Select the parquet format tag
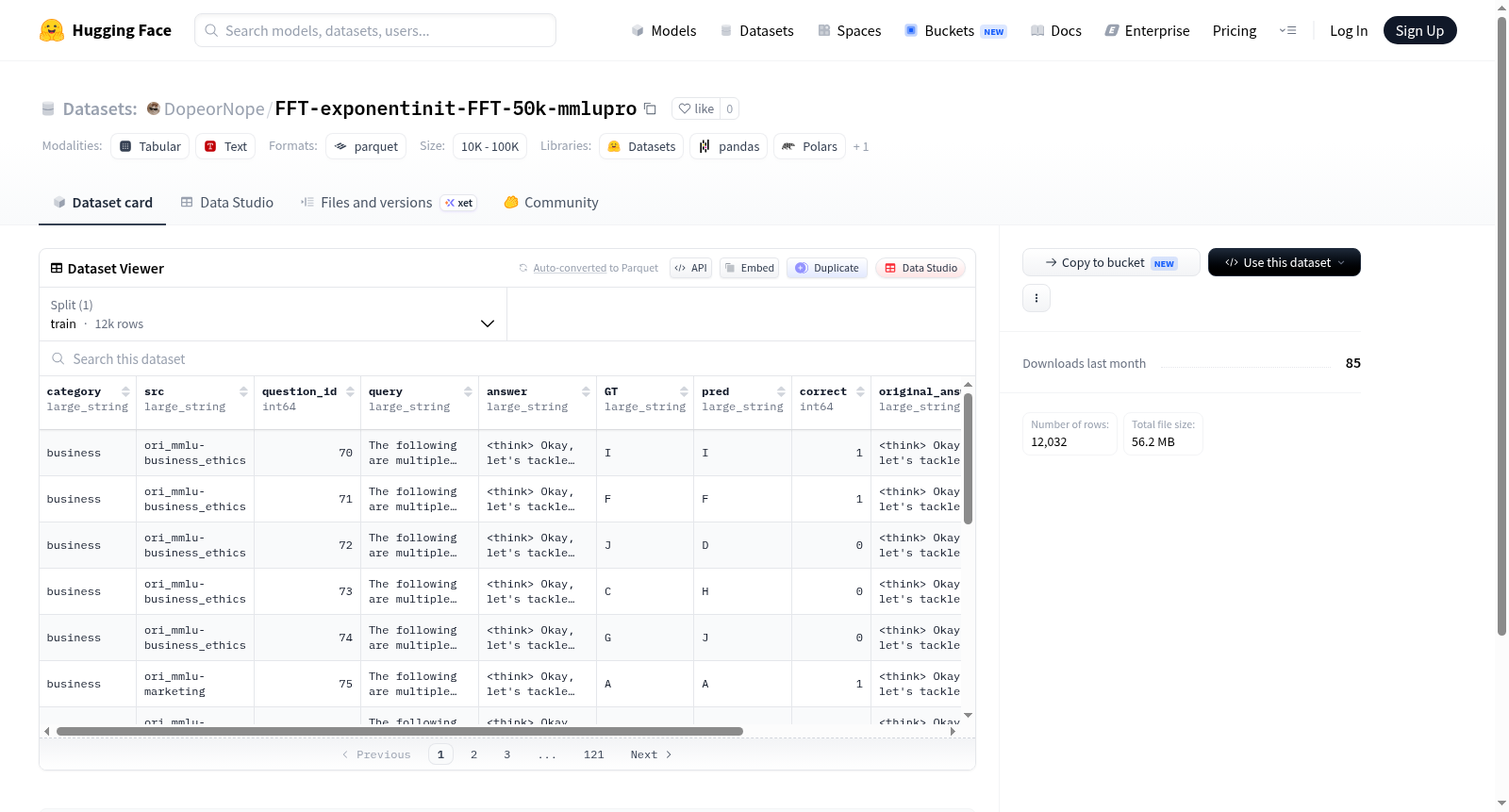The height and width of the screenshot is (812, 1509). tap(366, 146)
